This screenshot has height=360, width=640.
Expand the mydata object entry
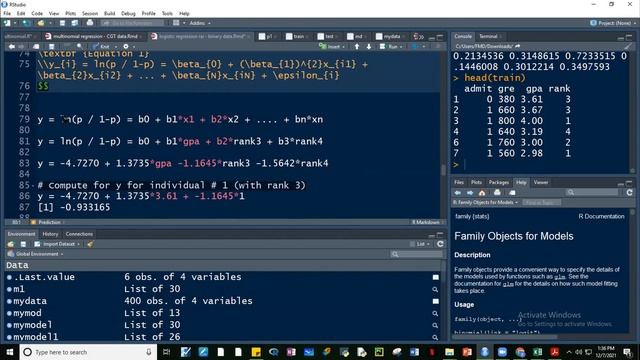(x=9, y=301)
